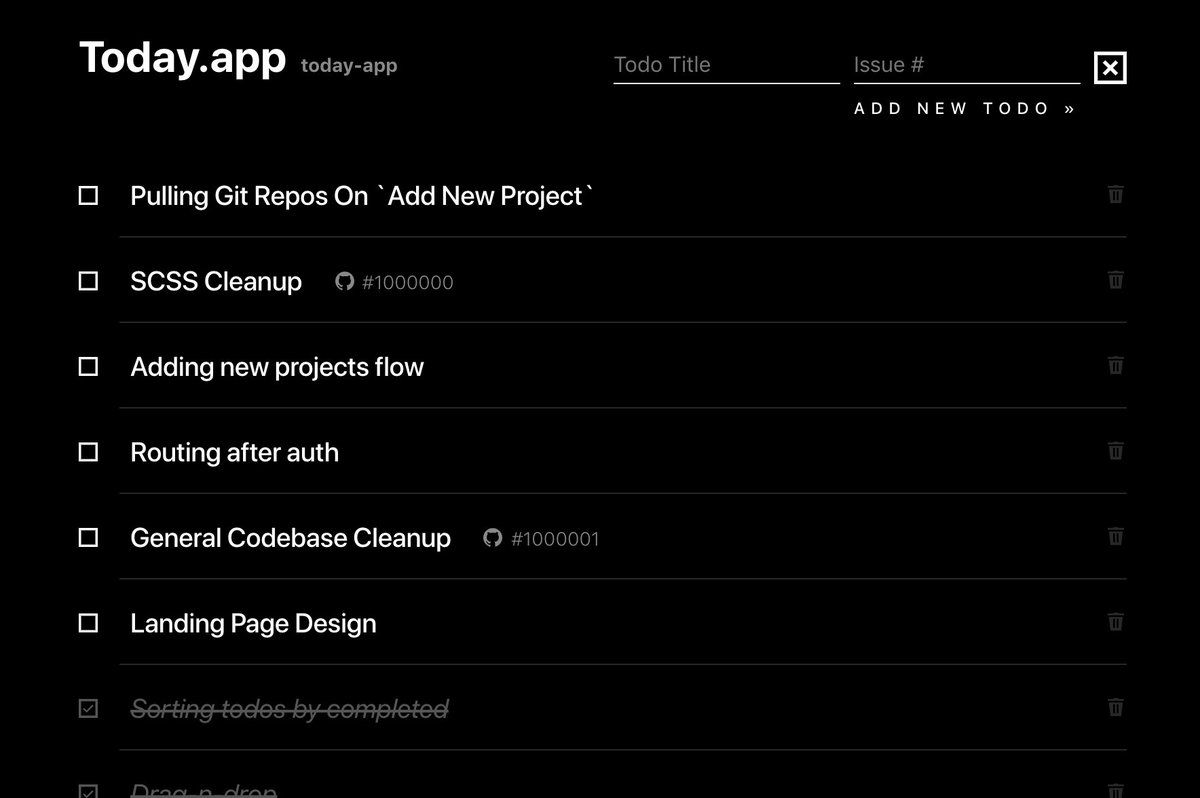Click into the Issue # field

click(x=966, y=65)
